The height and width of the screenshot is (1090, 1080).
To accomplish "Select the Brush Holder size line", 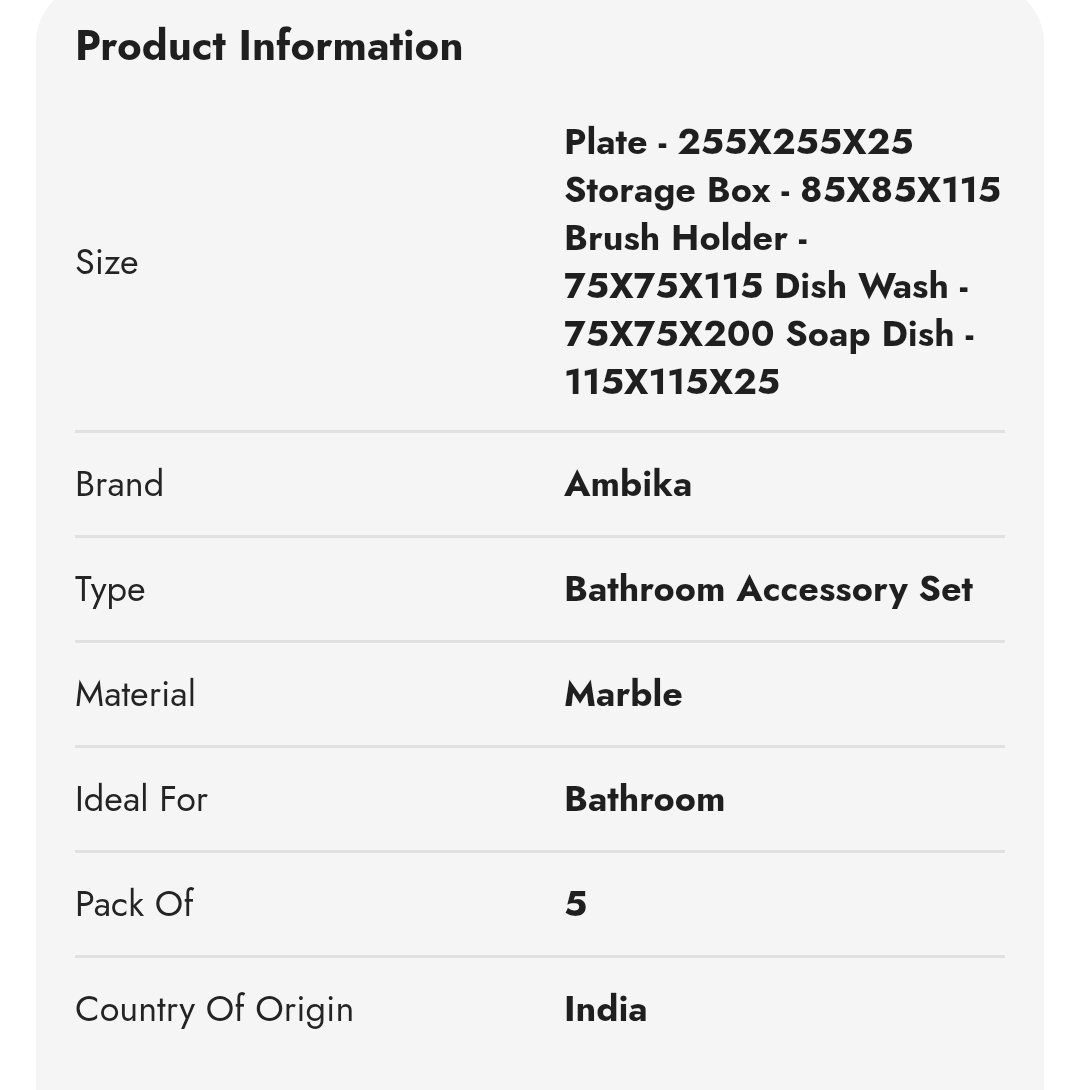I will (x=685, y=238).
